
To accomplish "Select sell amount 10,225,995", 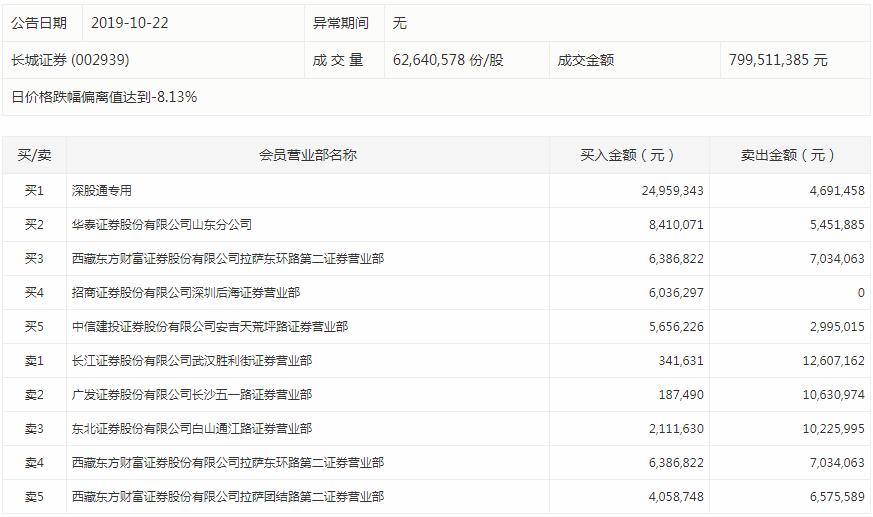I will click(x=833, y=429).
